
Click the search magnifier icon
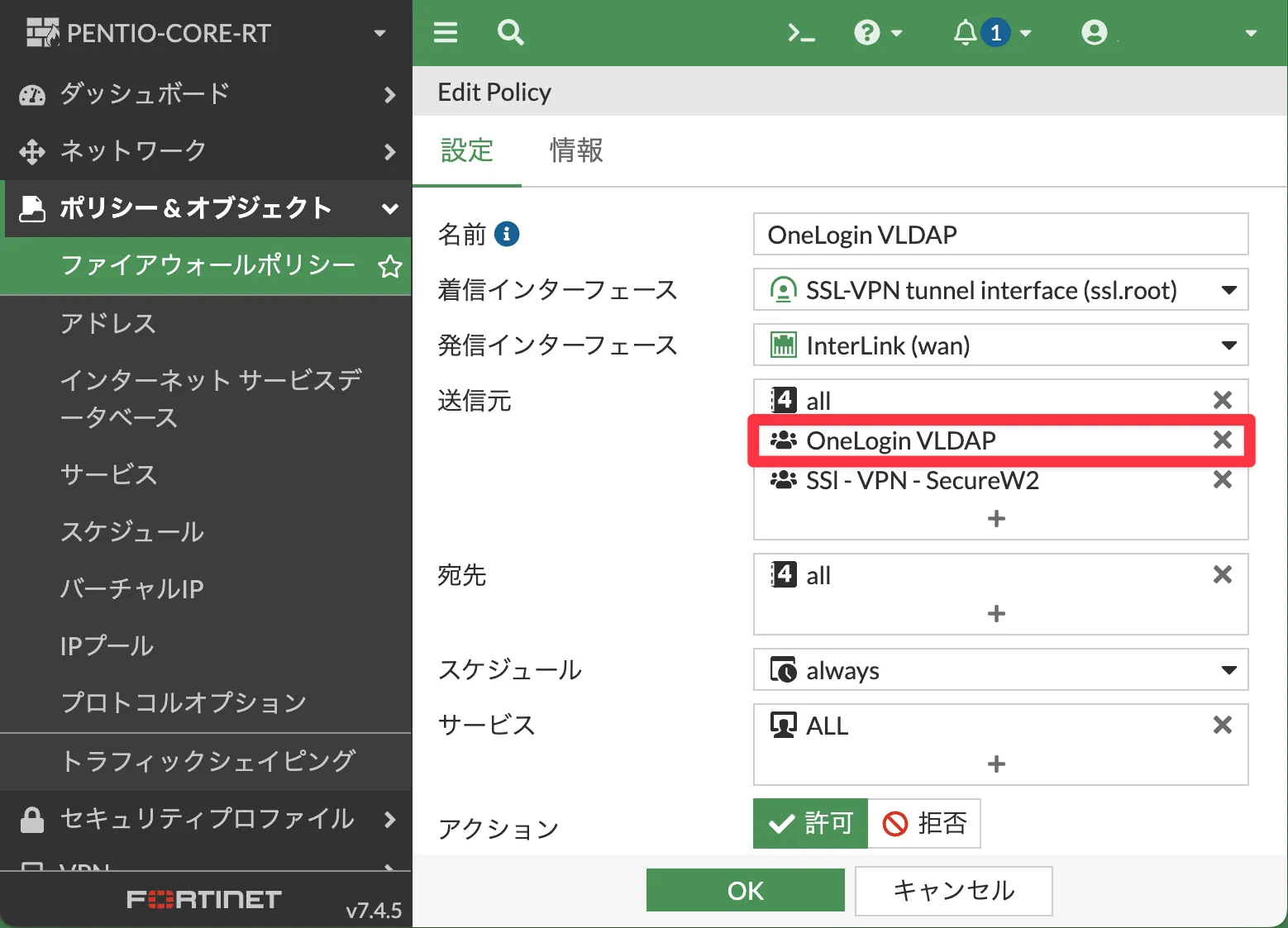point(510,33)
